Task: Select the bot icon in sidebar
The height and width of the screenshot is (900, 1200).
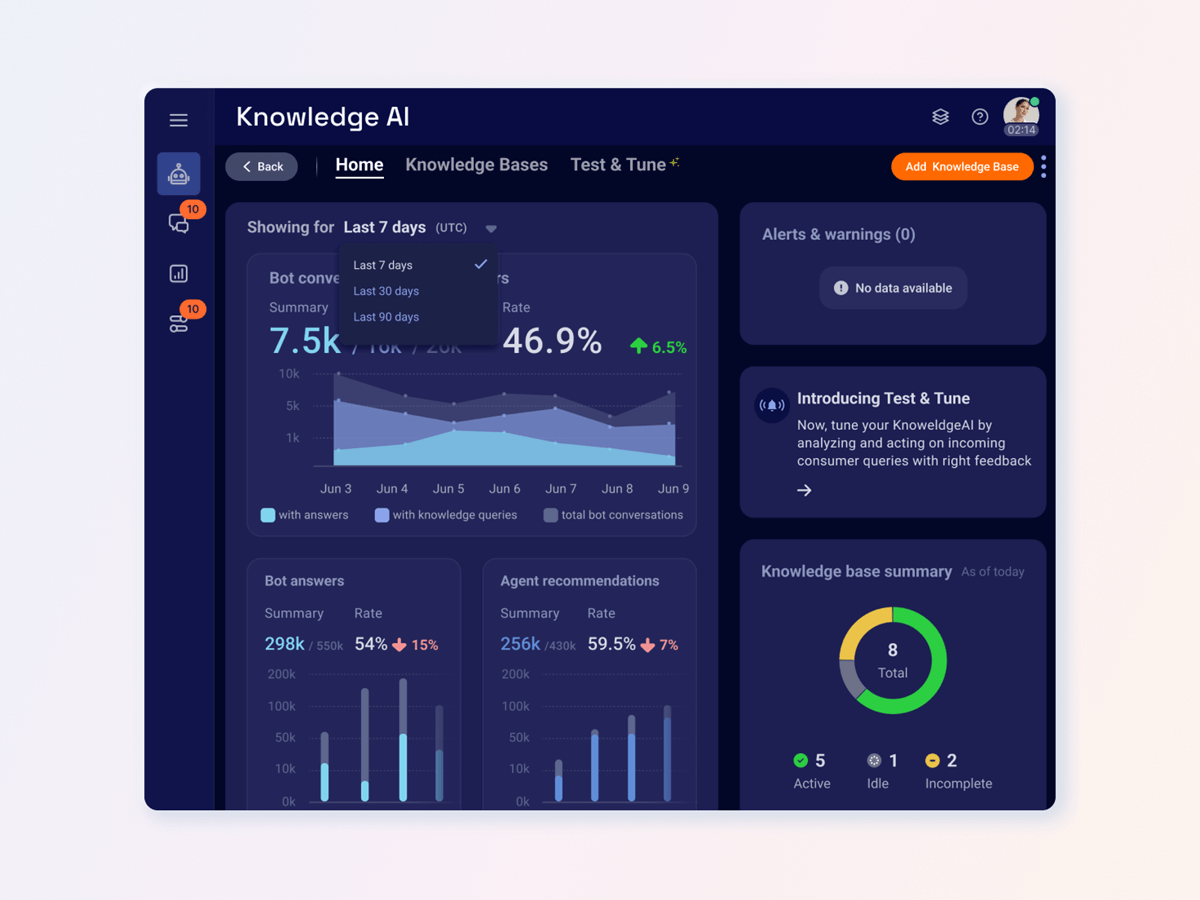Action: point(179,175)
